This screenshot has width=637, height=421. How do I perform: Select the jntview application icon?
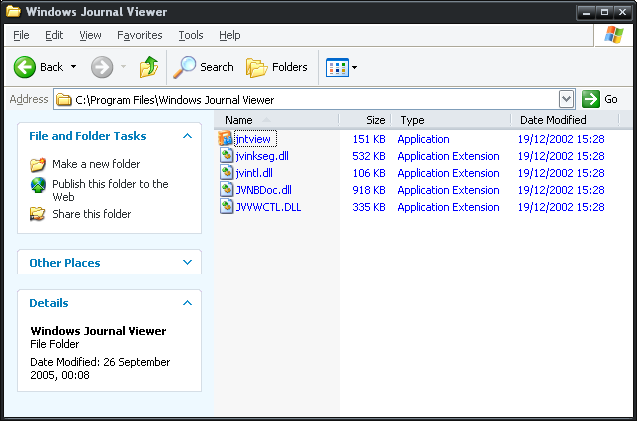coord(225,139)
